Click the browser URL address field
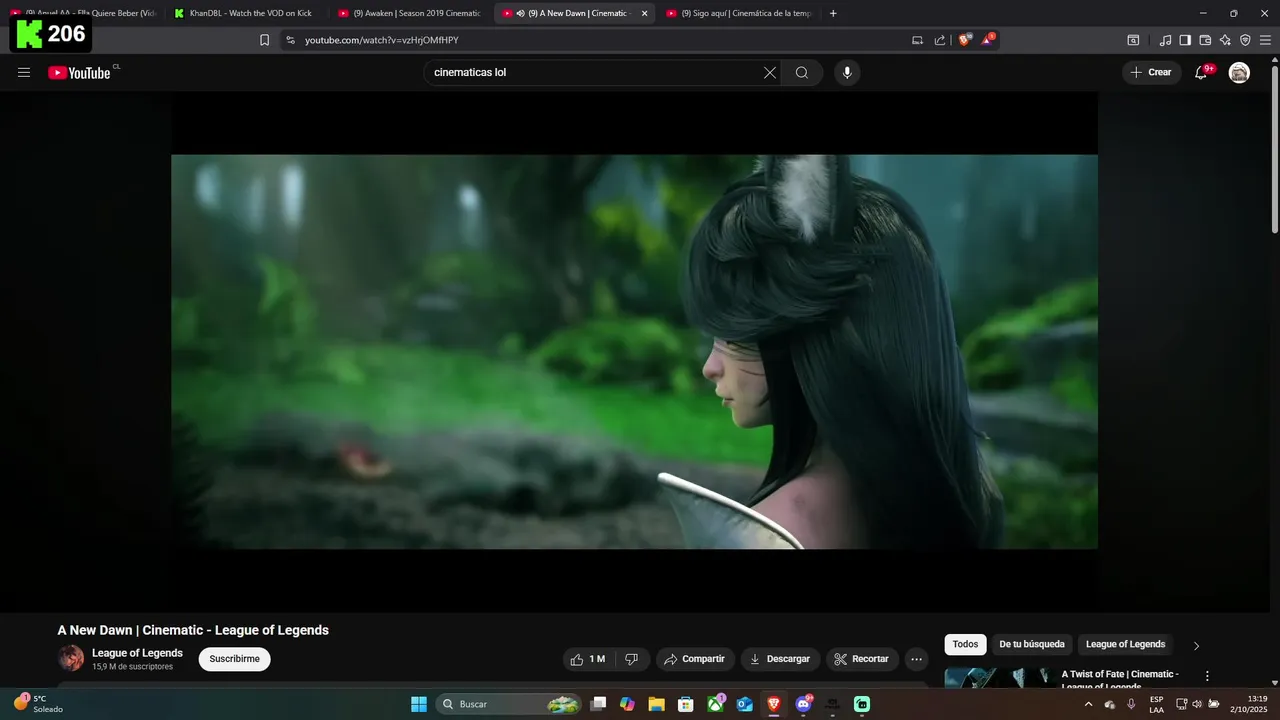 pos(600,40)
